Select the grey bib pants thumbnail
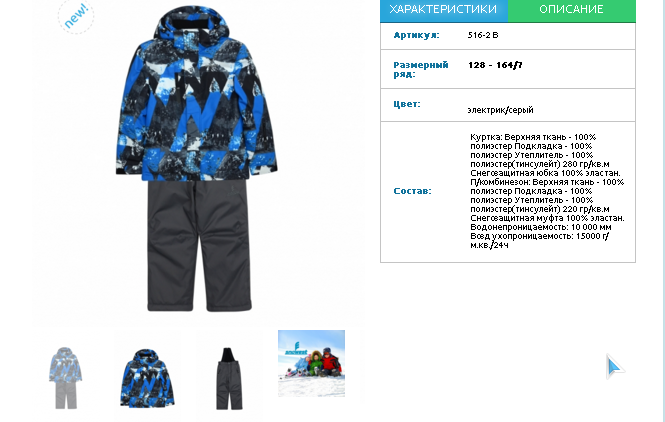 (x=229, y=378)
